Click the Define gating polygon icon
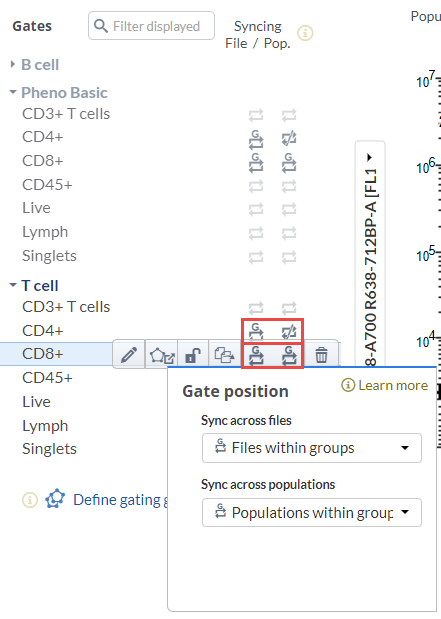Screen dimensions: 441x619 pos(55,499)
